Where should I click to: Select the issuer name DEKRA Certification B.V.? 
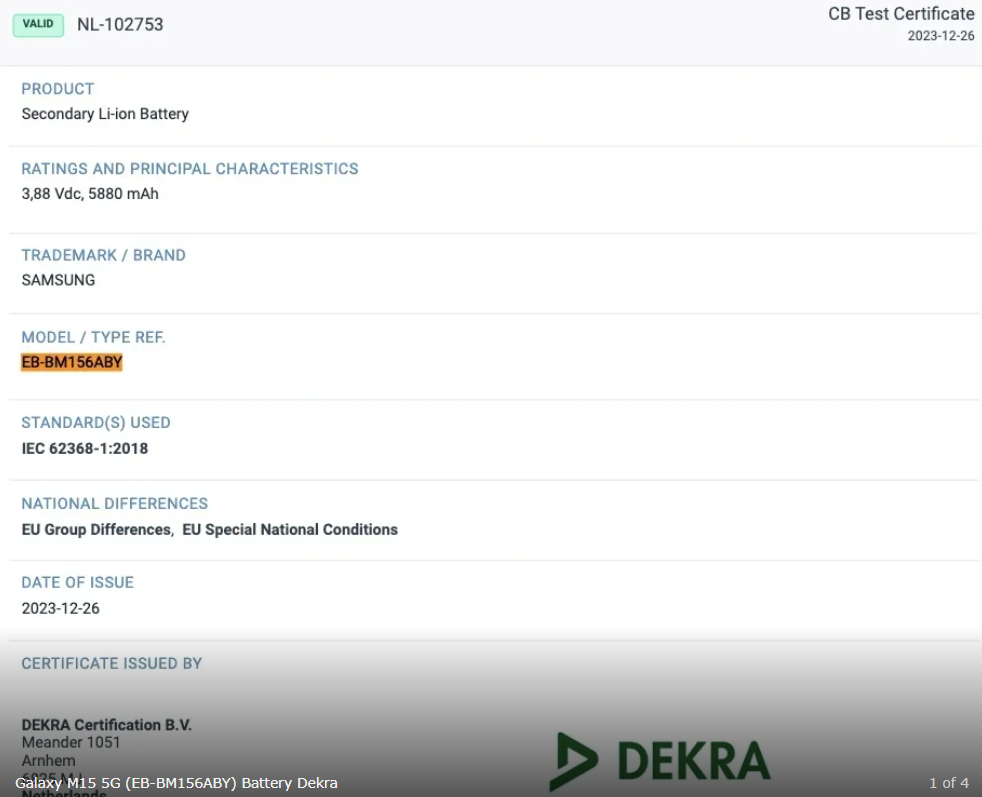click(106, 725)
